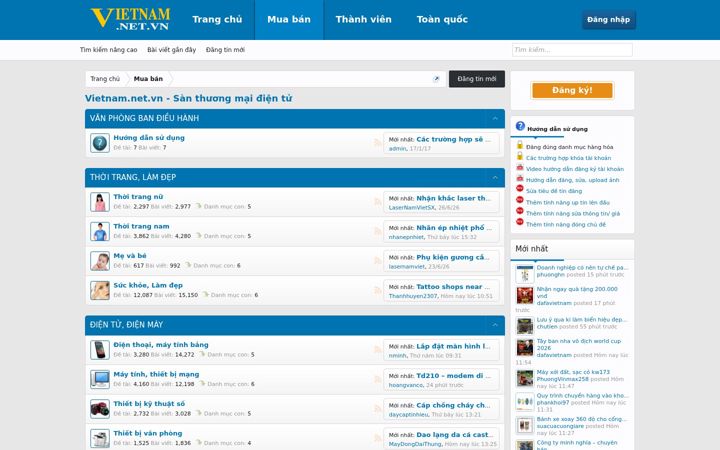Image resolution: width=720 pixels, height=450 pixels.
Task: Click the Thời trang nam category icon
Action: (x=100, y=231)
